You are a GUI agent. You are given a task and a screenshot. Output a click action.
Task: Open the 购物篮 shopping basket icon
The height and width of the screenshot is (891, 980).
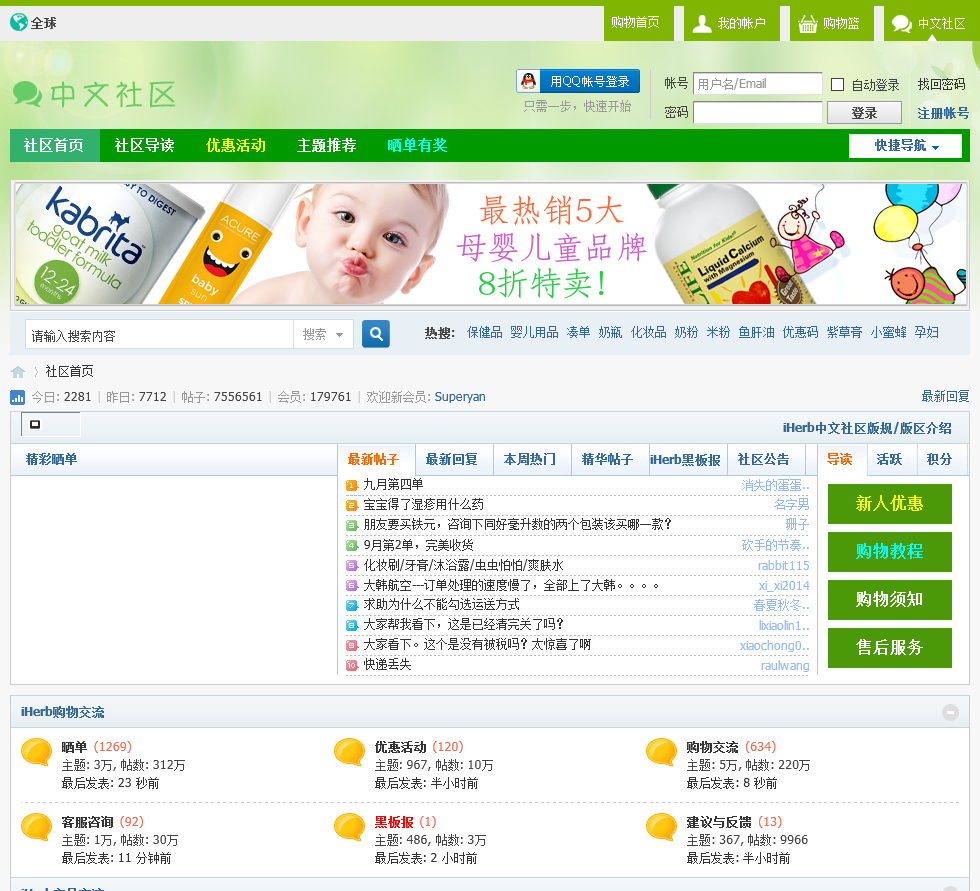tap(808, 24)
